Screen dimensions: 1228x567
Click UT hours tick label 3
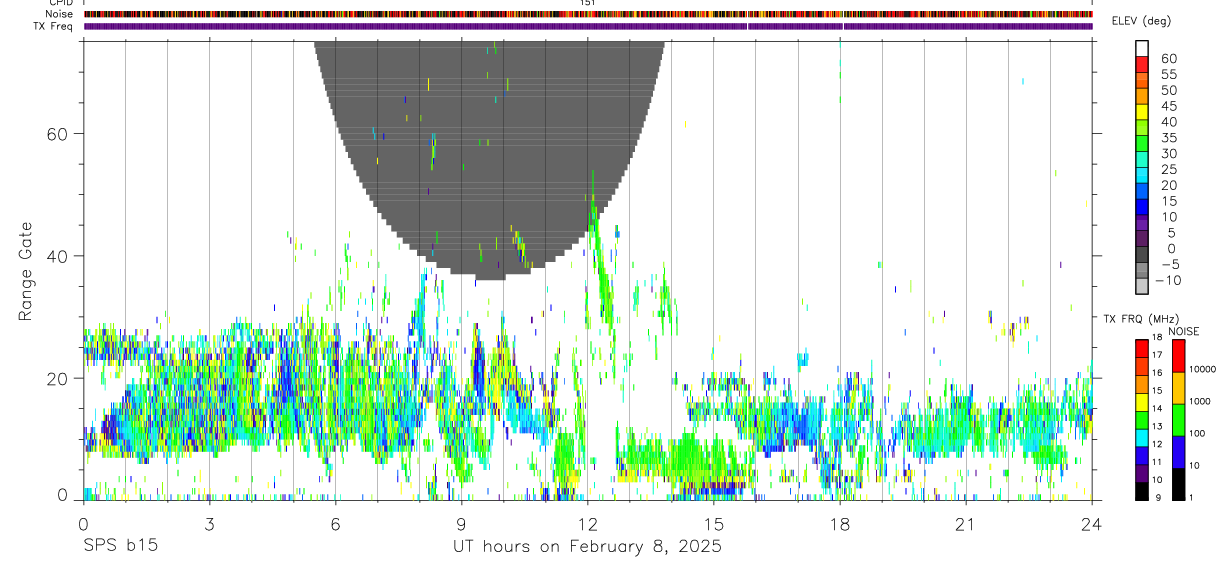[x=209, y=525]
